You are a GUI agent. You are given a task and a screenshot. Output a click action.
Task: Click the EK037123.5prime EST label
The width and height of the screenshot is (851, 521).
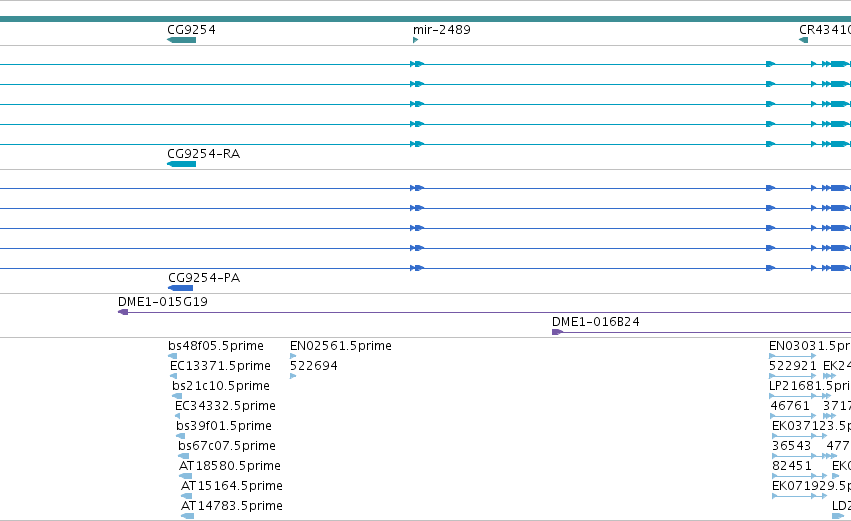click(811, 426)
